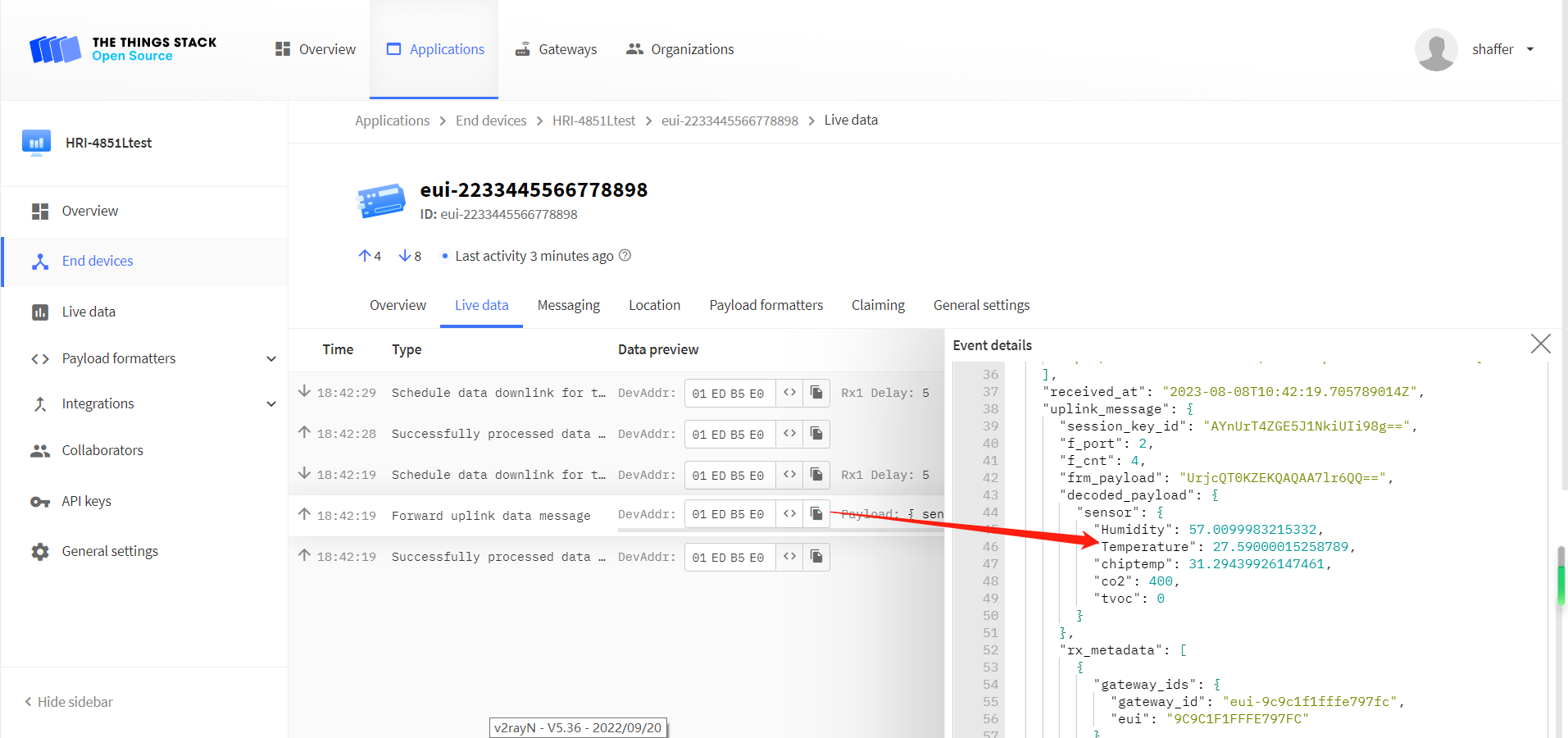Switch to the Messaging tab
The height and width of the screenshot is (738, 1568).
[x=568, y=305]
